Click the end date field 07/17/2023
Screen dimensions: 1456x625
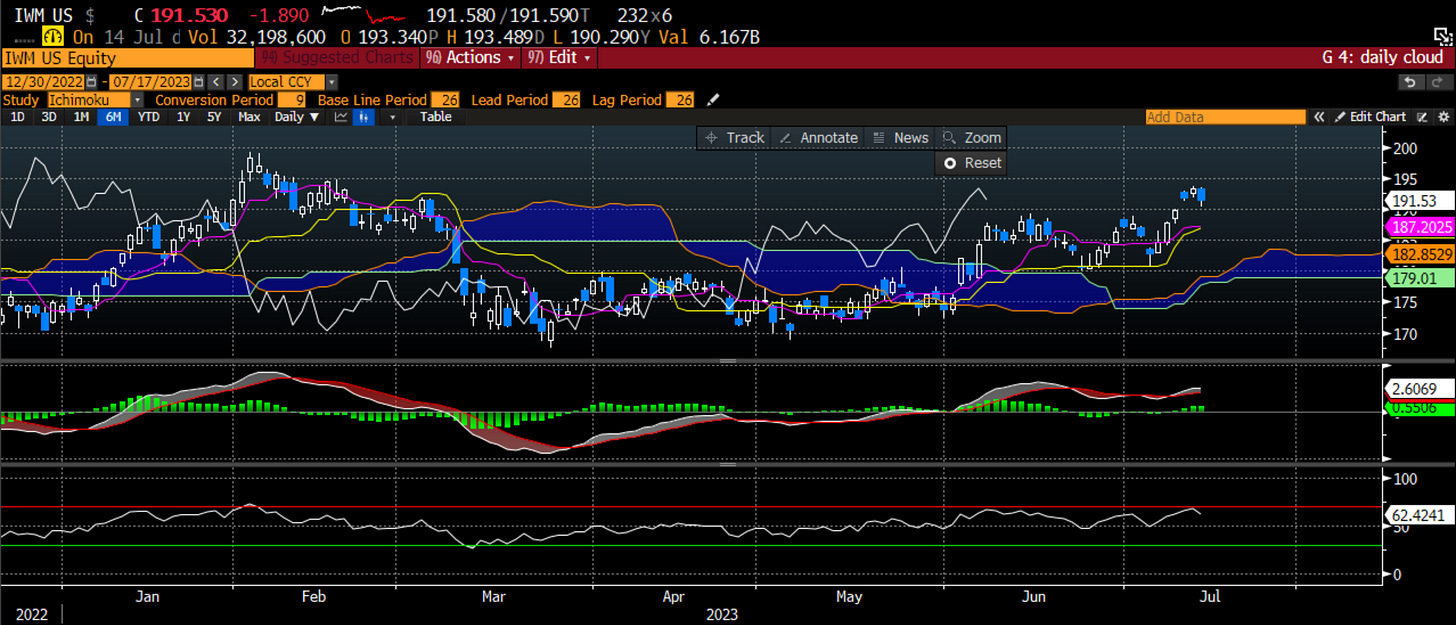click(150, 82)
